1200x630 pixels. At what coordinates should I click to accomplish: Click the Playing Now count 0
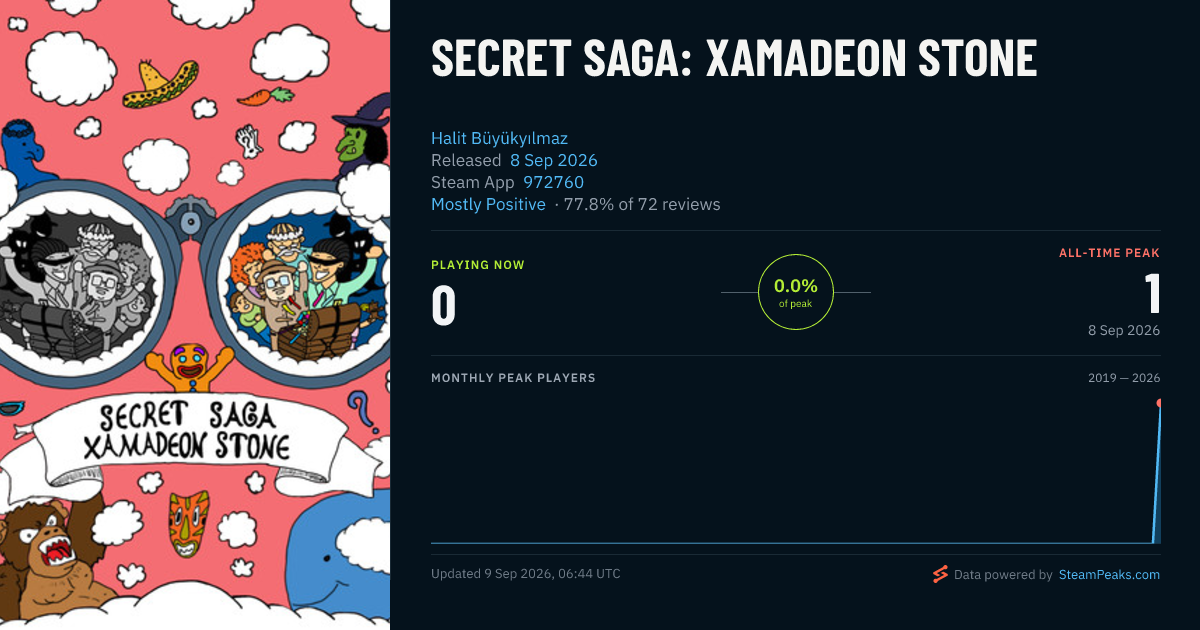pos(443,305)
